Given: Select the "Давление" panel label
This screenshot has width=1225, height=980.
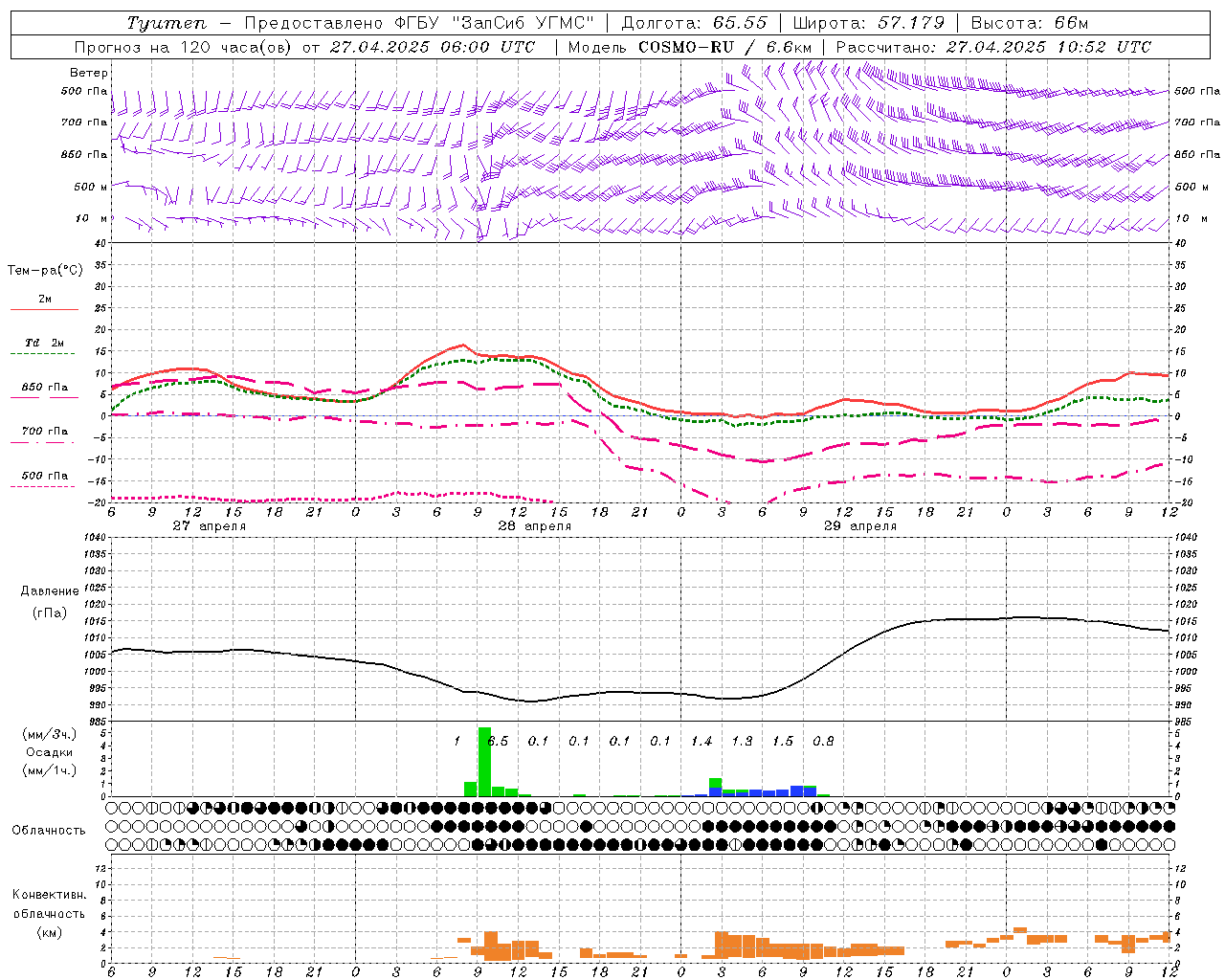Looking at the screenshot, I should [50, 591].
